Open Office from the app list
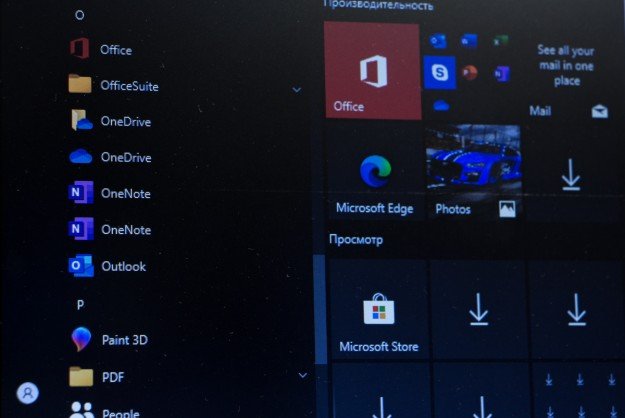625x418 pixels. tap(115, 49)
